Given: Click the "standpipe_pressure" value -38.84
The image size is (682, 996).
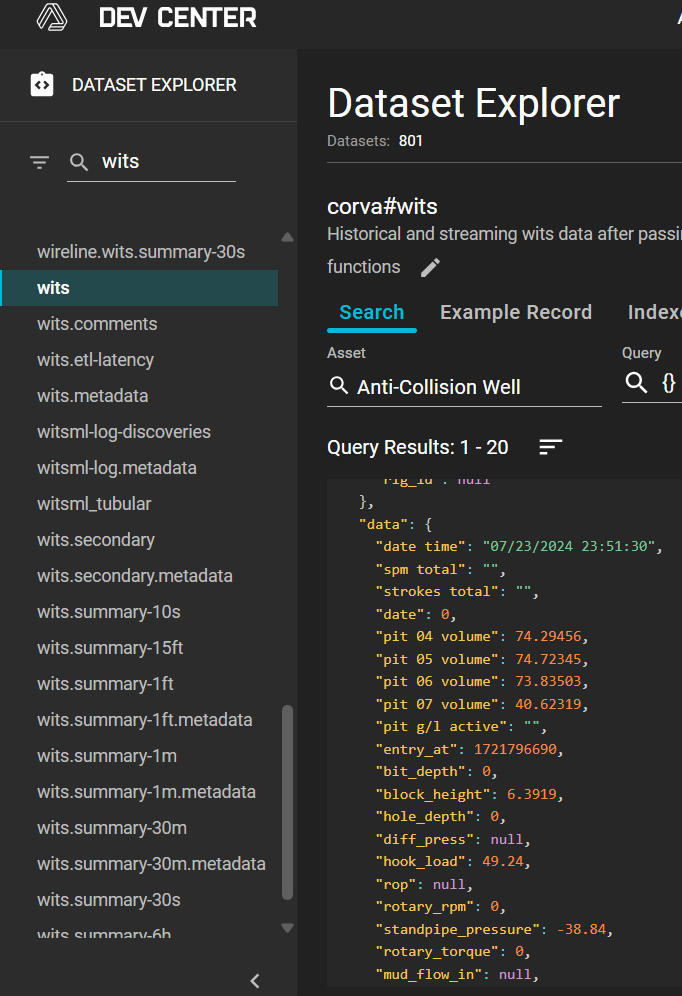Looking at the screenshot, I should point(582,929).
